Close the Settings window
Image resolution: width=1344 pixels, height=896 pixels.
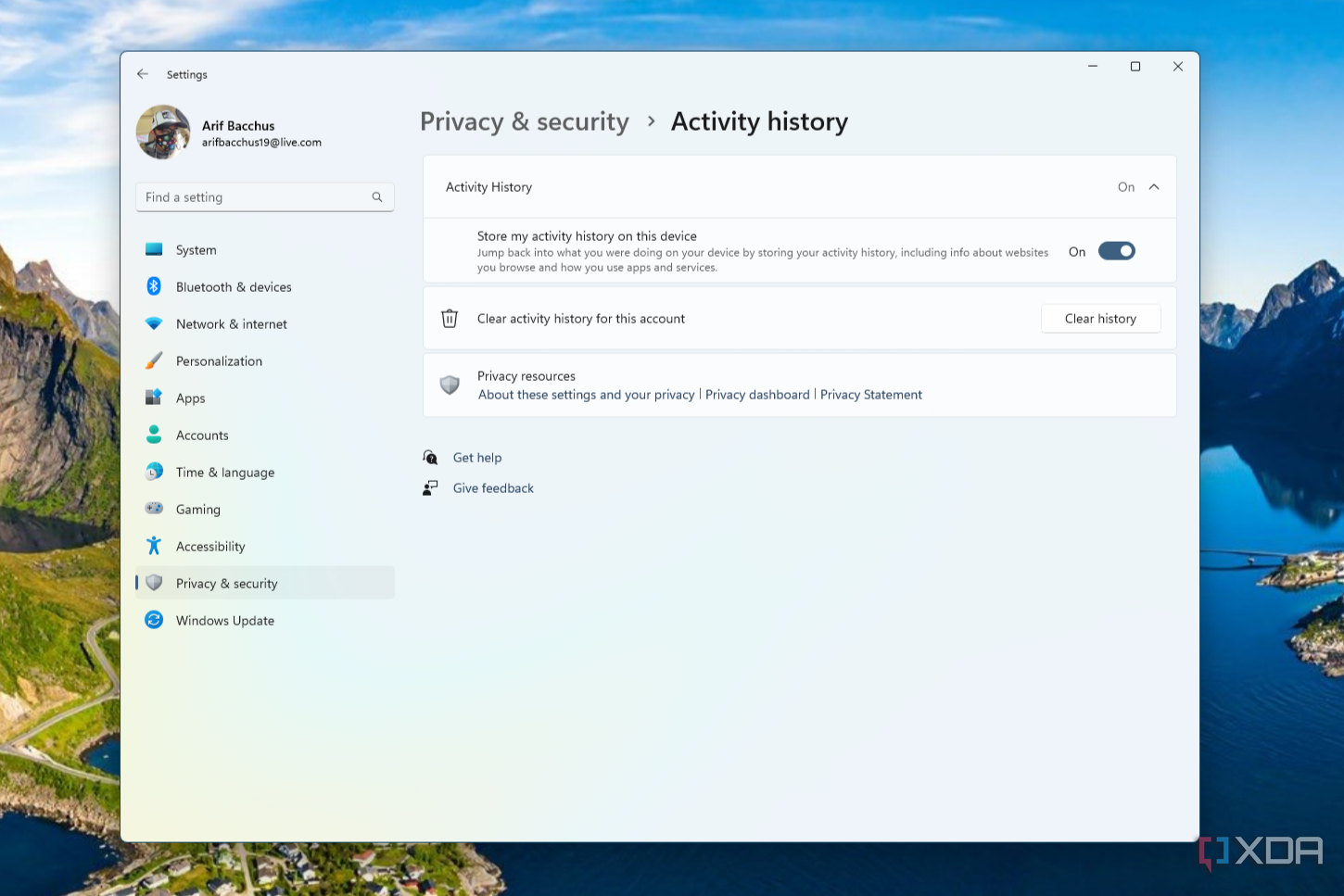pyautogui.click(x=1178, y=67)
